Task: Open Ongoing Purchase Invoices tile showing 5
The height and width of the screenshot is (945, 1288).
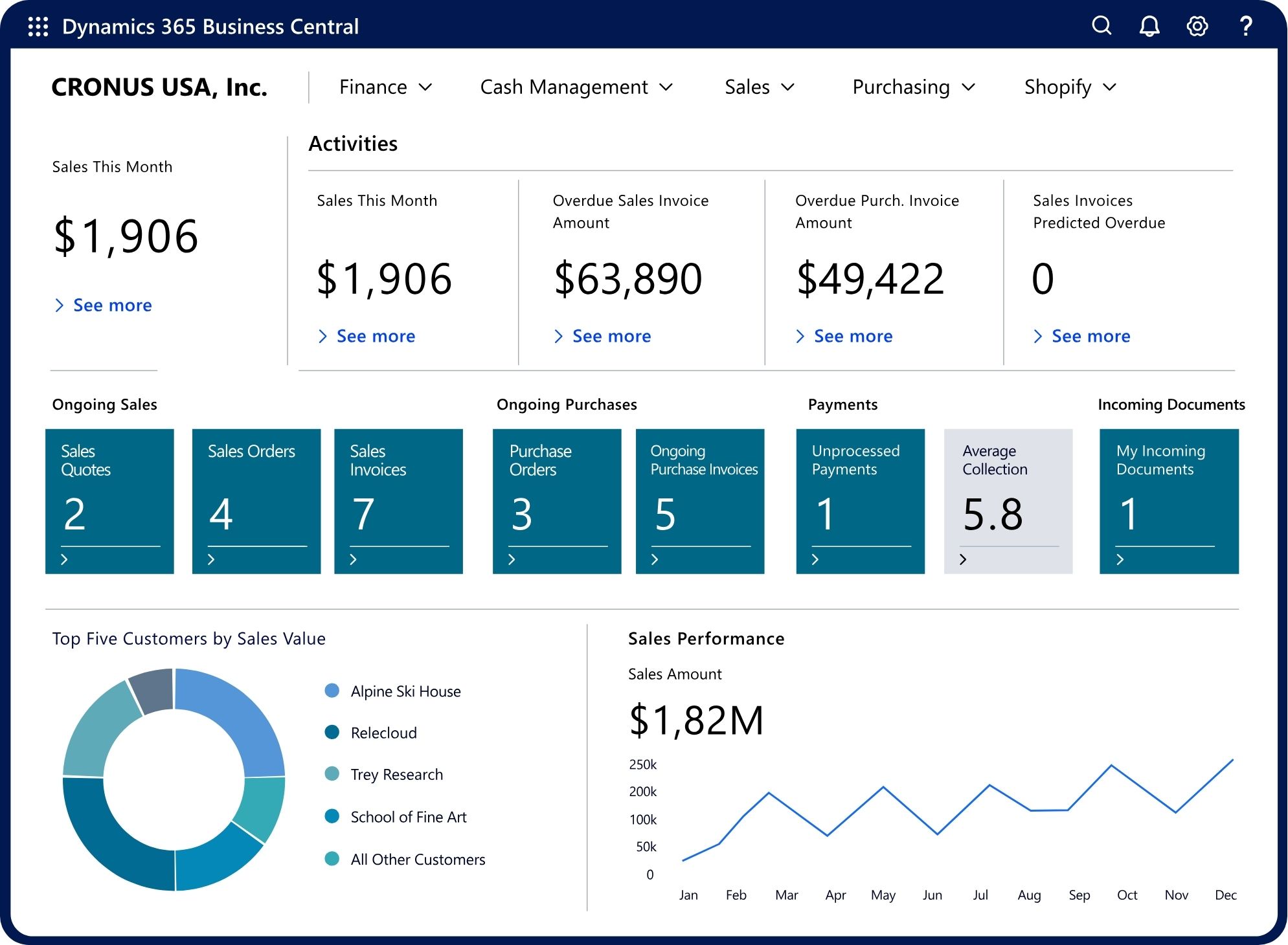Action: [700, 501]
